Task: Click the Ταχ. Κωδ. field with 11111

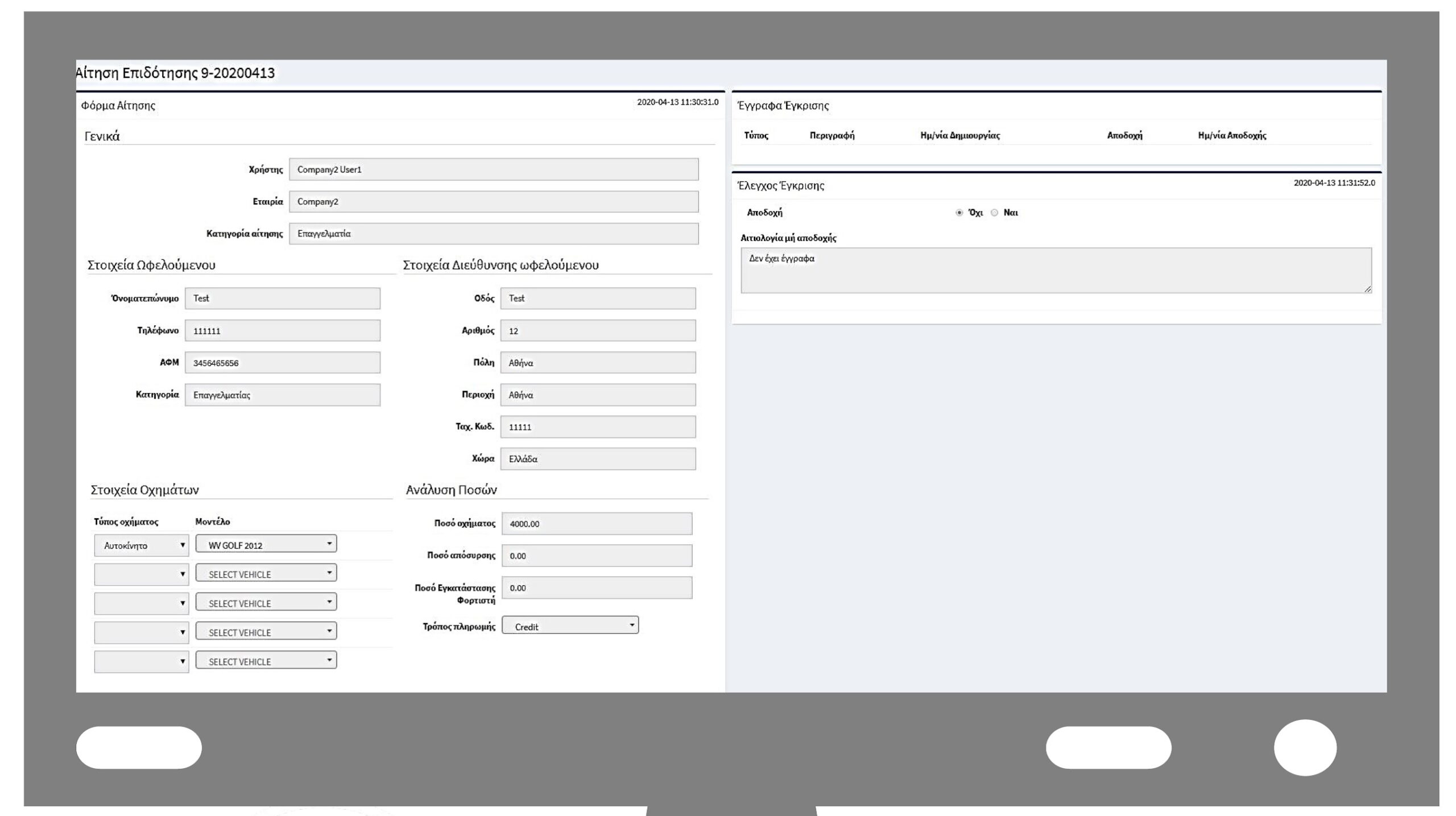Action: click(598, 427)
